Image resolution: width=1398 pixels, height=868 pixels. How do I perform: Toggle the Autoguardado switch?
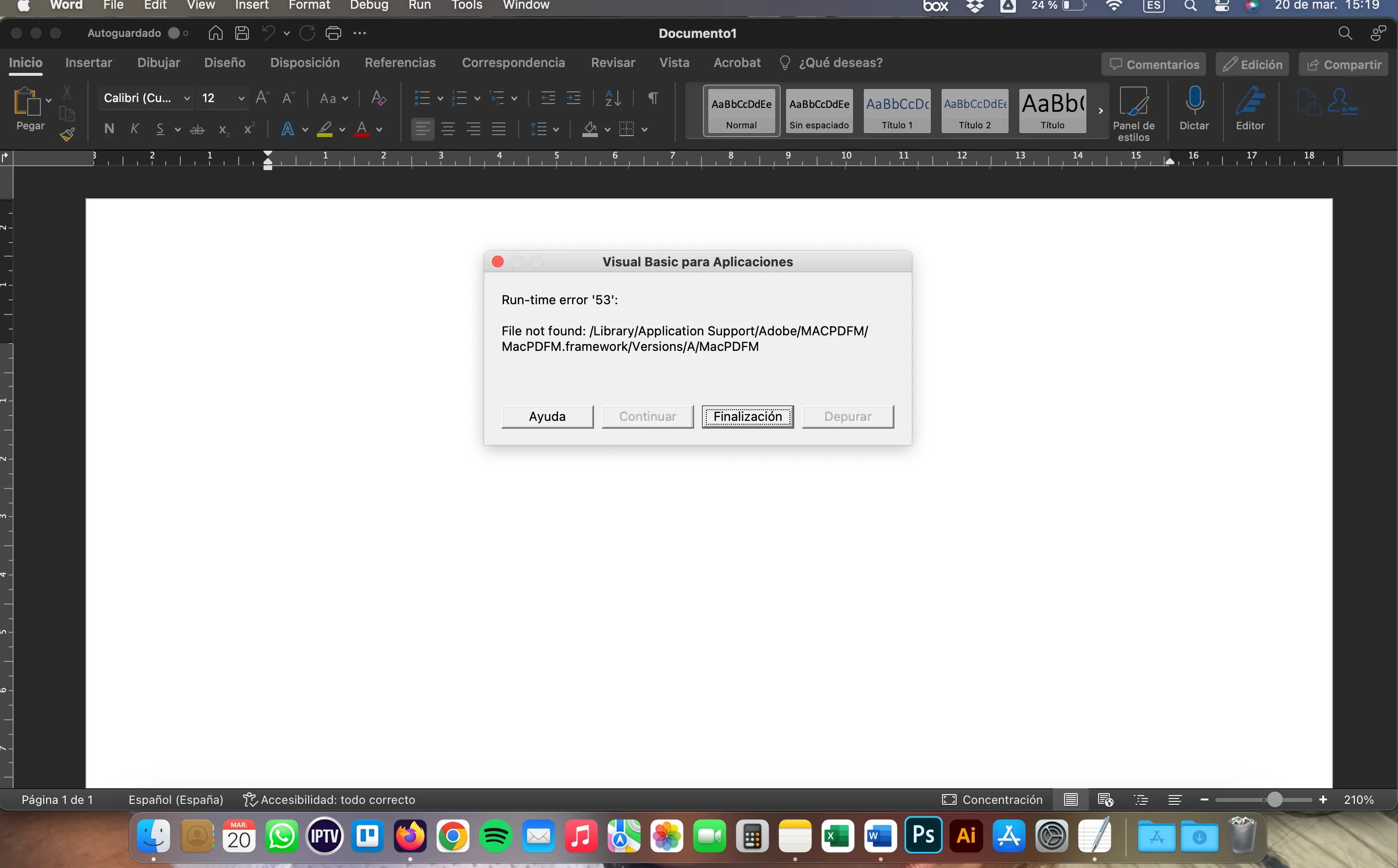coord(177,34)
